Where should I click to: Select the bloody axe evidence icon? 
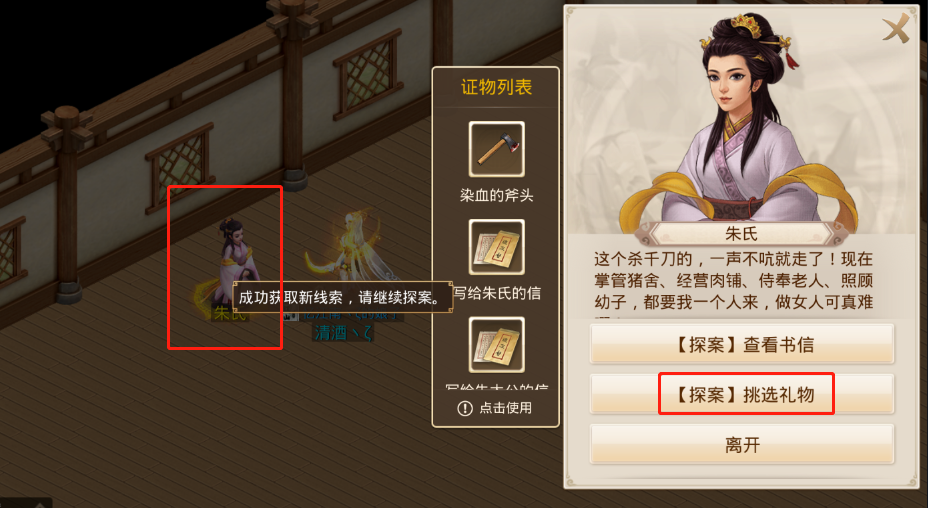pos(497,149)
